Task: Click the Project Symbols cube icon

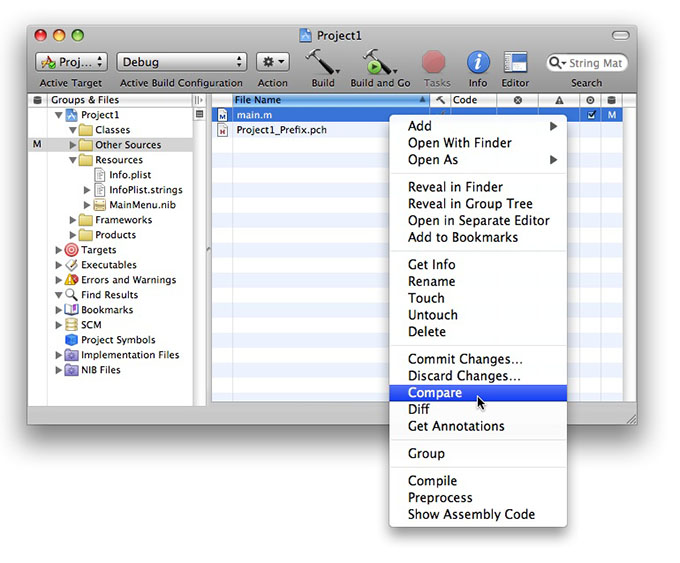Action: (71, 340)
